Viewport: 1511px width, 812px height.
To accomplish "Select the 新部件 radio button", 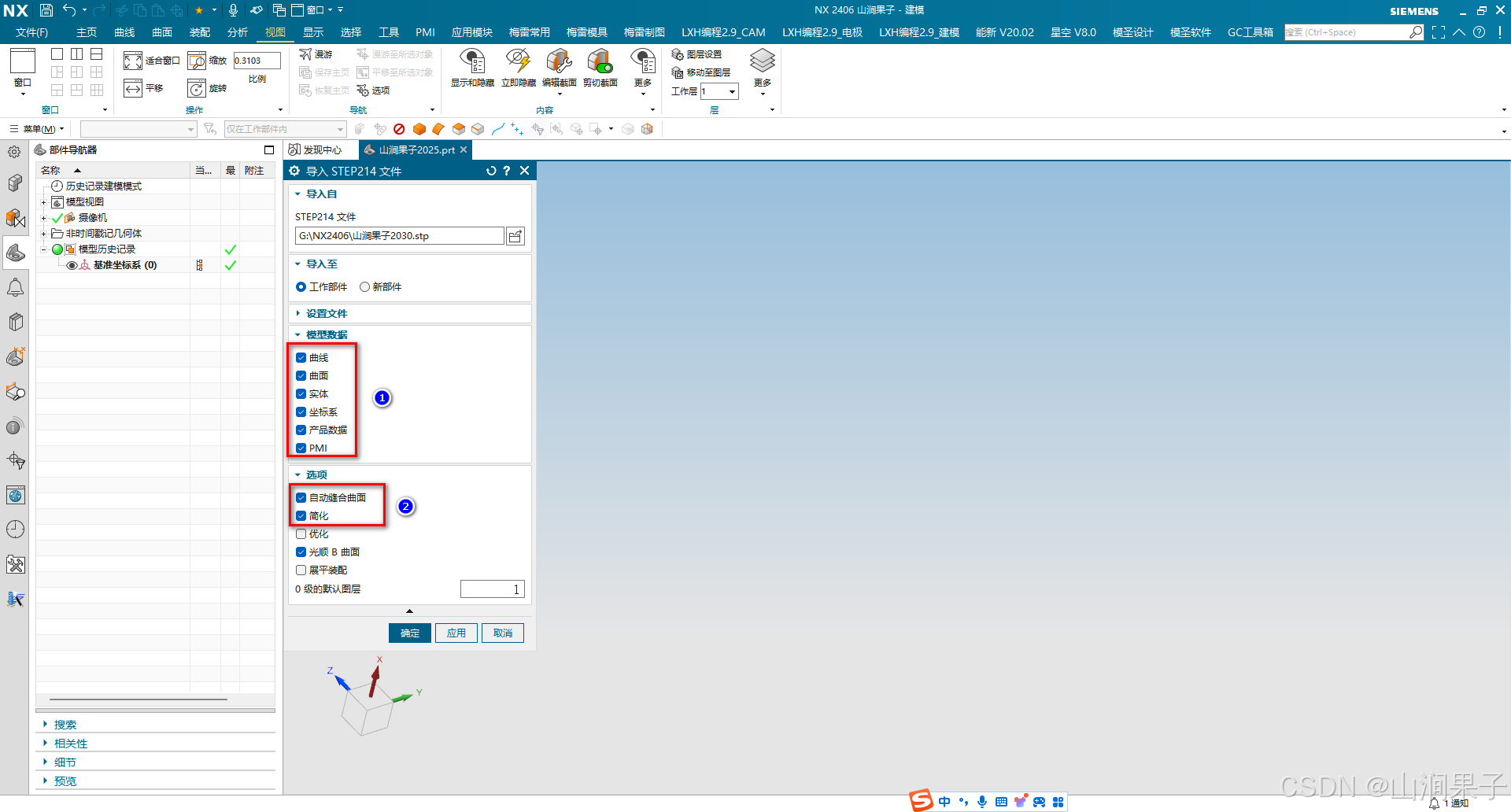I will (x=364, y=287).
